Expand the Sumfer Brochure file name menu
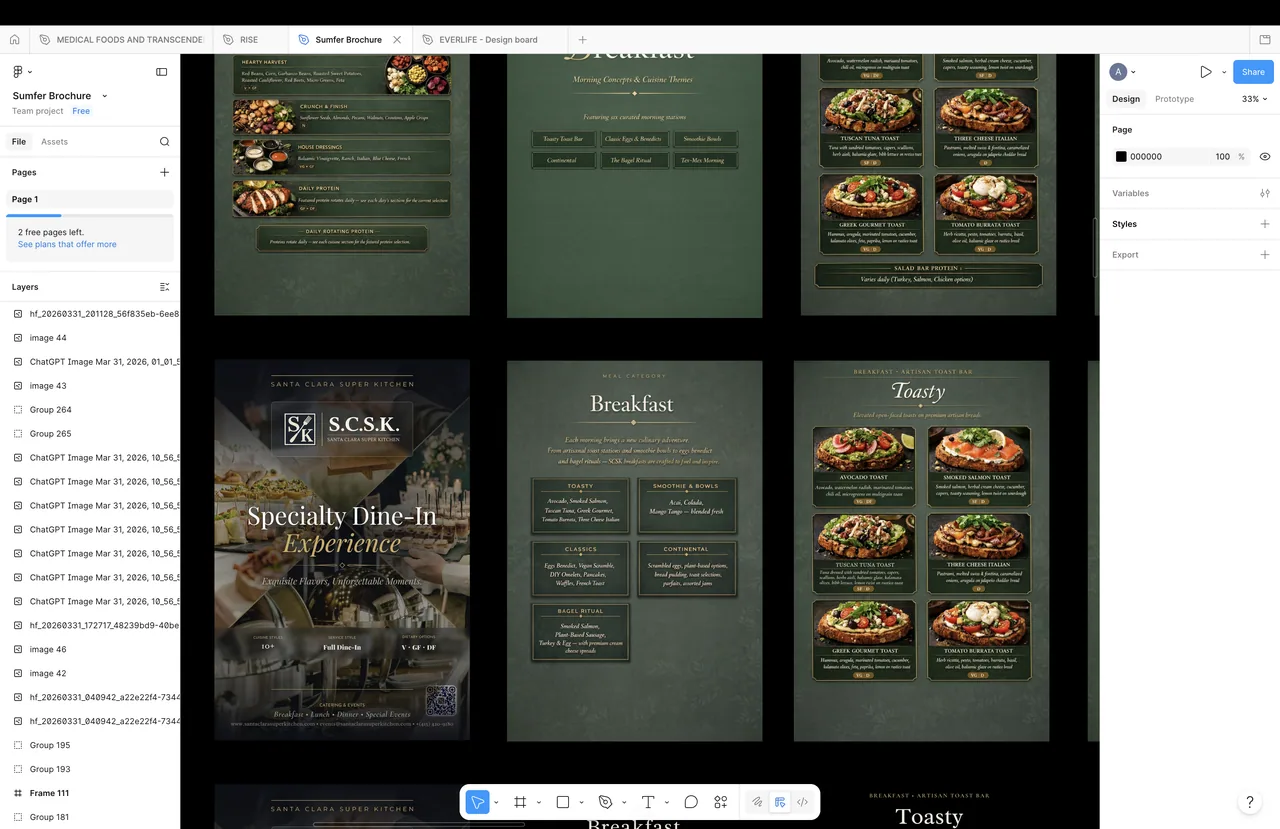 105,96
